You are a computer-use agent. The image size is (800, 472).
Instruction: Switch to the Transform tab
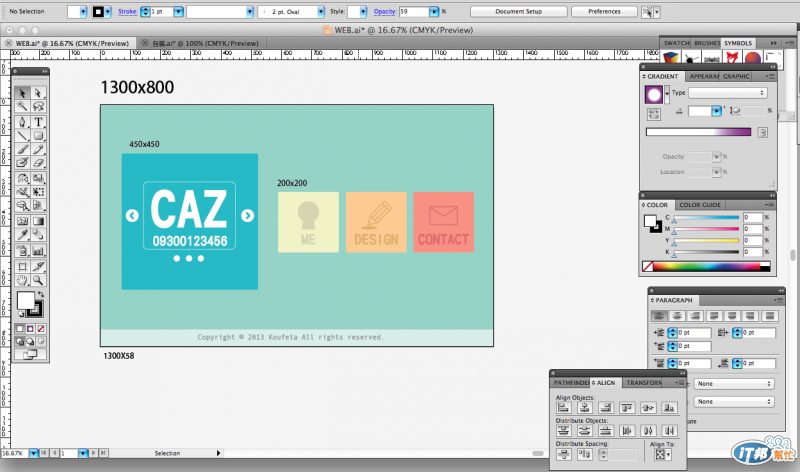pos(643,383)
